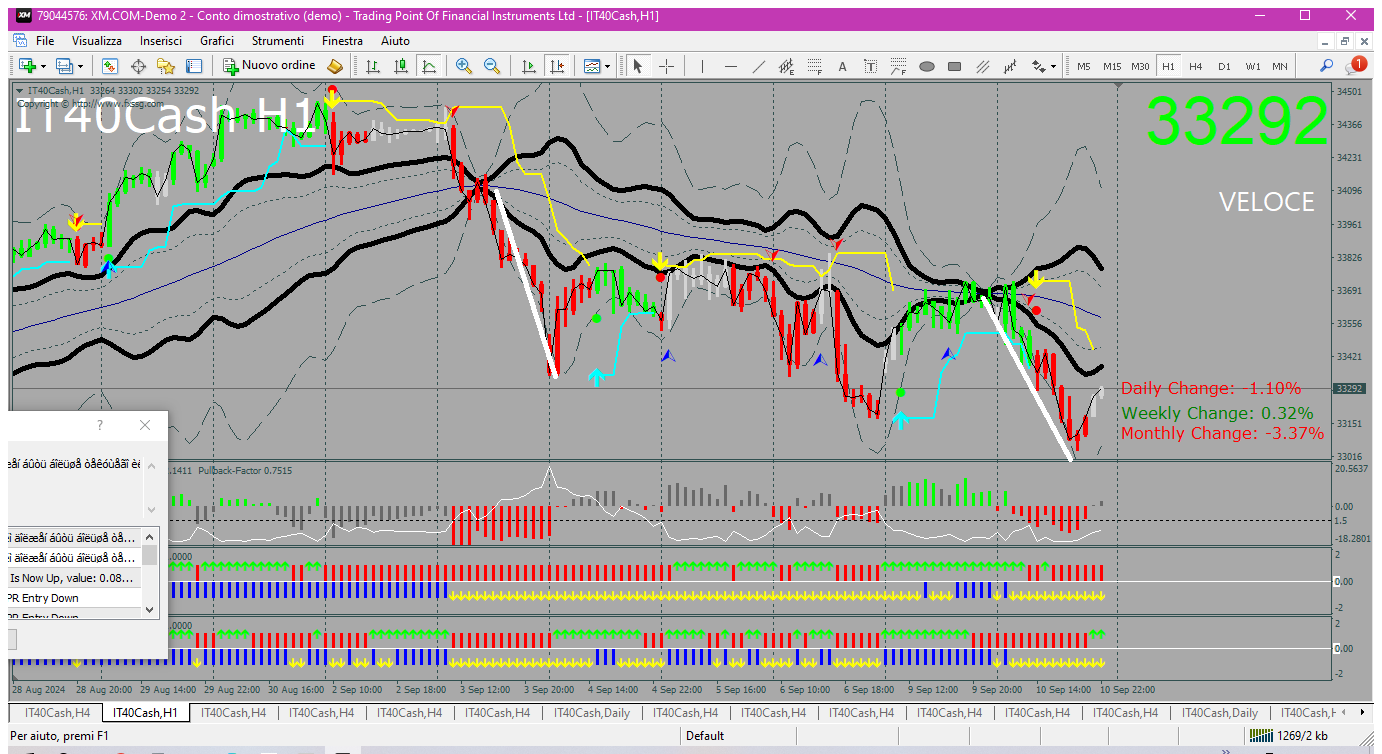The image size is (1382, 754).
Task: Switch to line chart display
Action: pyautogui.click(x=429, y=66)
